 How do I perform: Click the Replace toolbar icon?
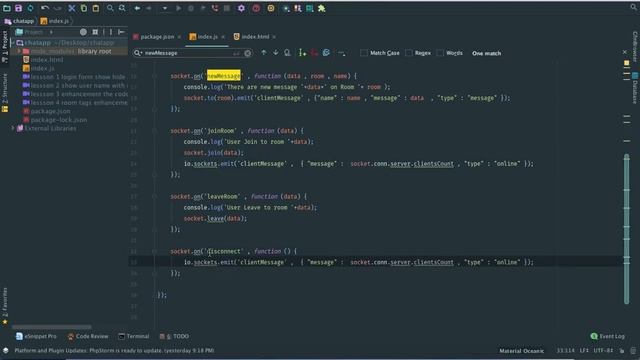pyautogui.click(x=122, y=8)
